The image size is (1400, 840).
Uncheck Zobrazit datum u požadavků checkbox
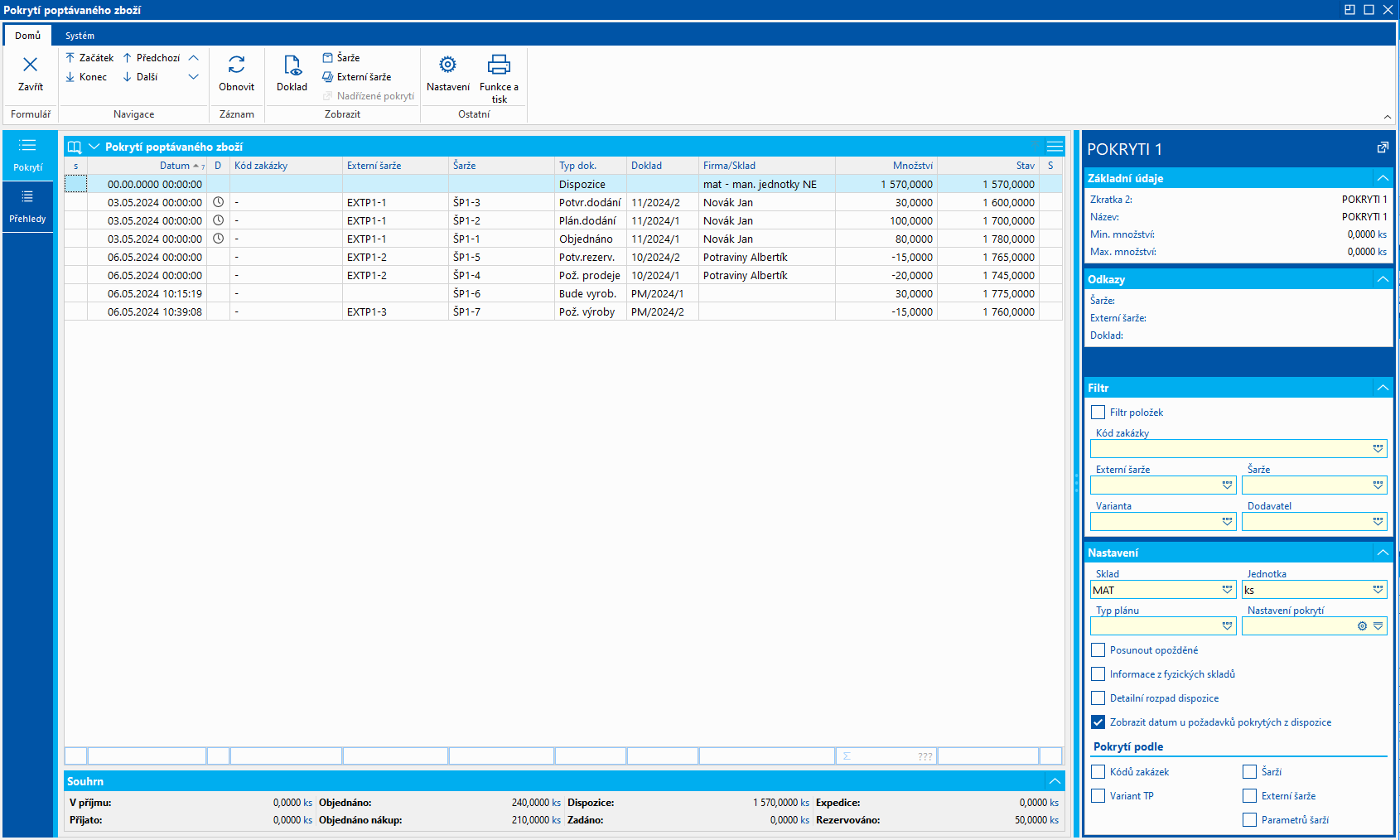(1098, 722)
